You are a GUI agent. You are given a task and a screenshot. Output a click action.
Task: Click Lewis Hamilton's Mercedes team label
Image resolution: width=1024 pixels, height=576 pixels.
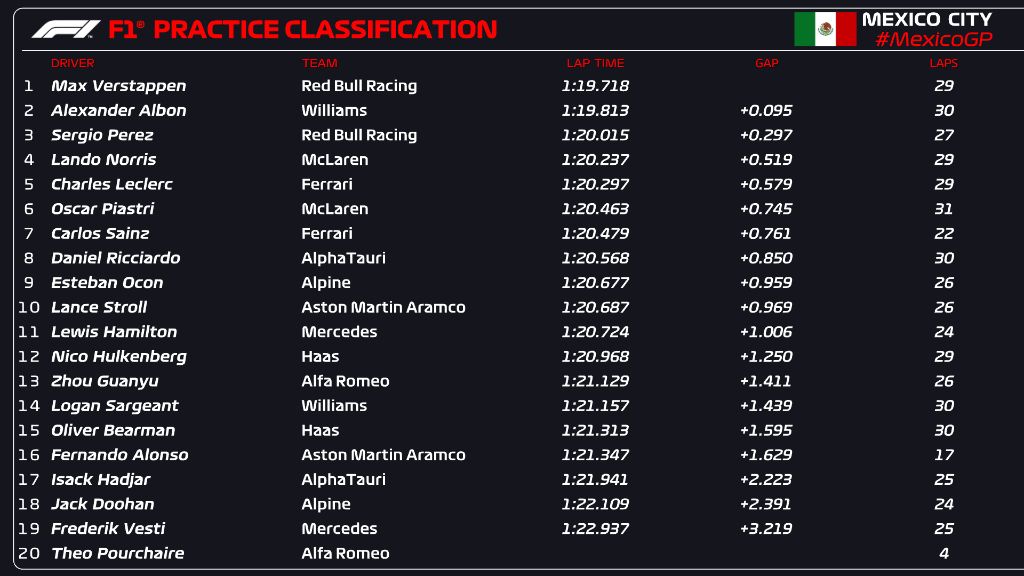tap(339, 332)
